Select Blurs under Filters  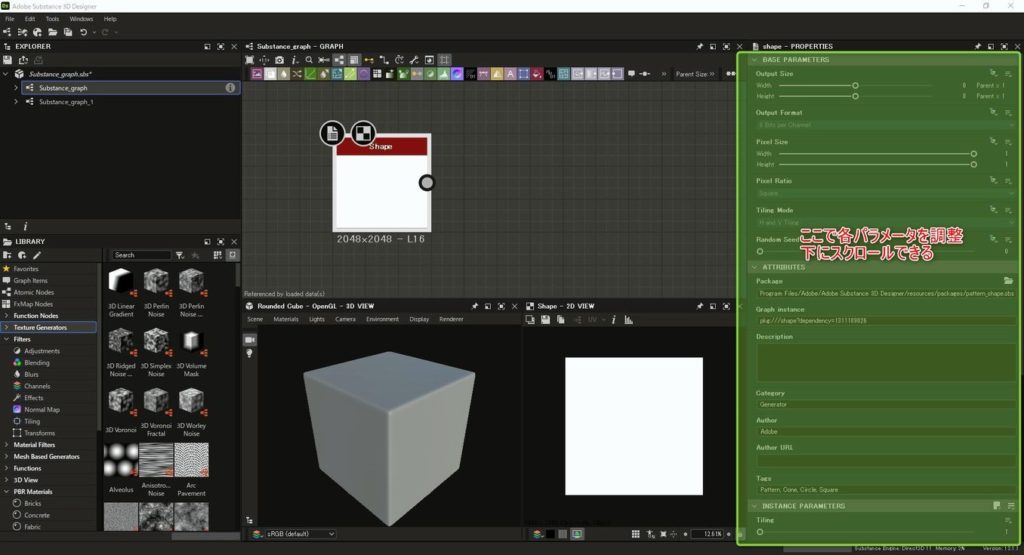tap(31, 375)
